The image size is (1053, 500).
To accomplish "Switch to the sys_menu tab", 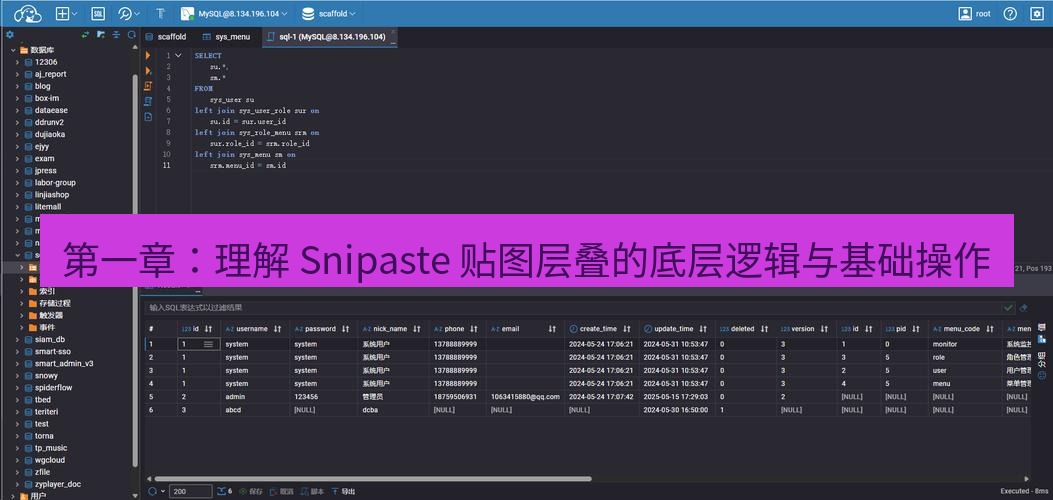I will click(226, 37).
